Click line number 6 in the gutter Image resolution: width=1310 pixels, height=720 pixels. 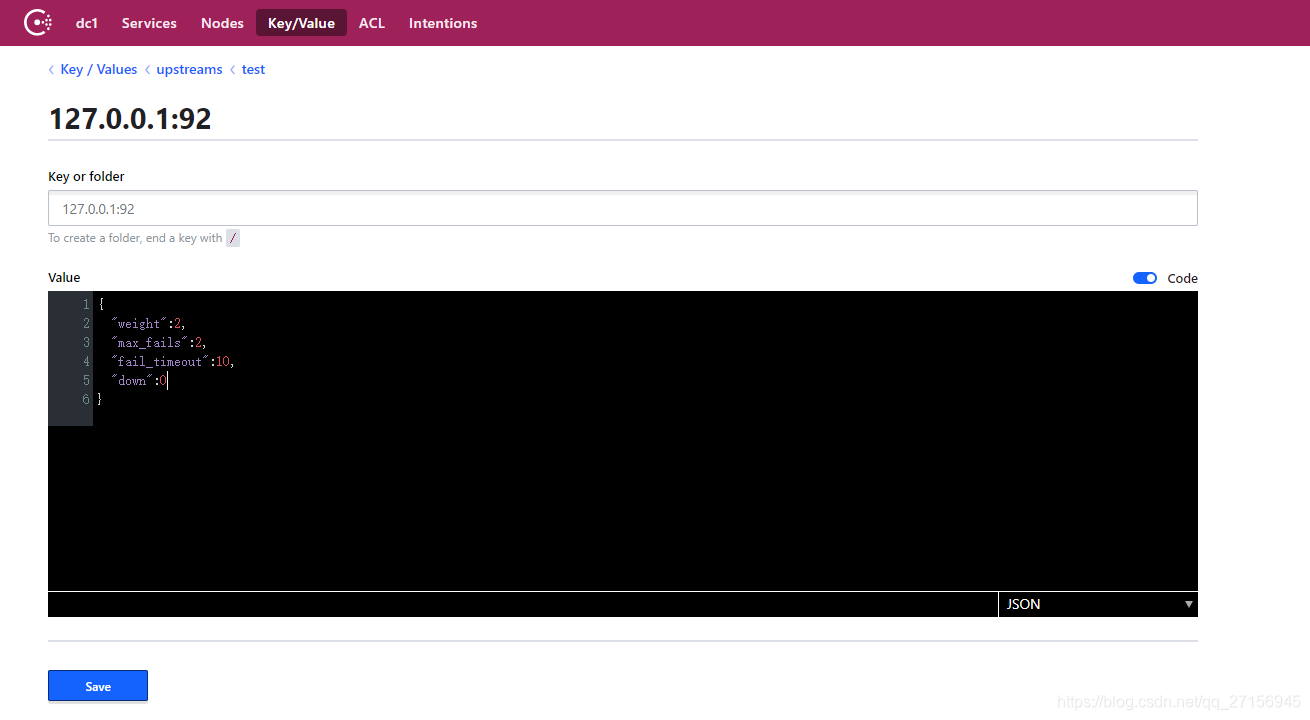coord(86,399)
